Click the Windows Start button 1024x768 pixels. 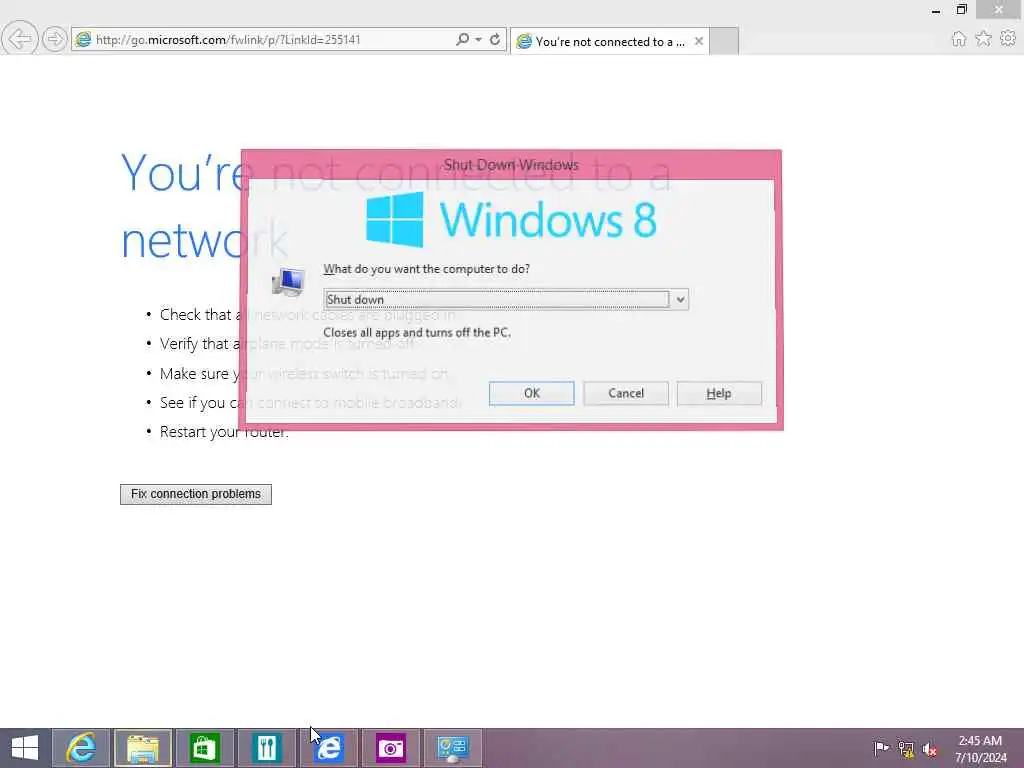tap(25, 748)
